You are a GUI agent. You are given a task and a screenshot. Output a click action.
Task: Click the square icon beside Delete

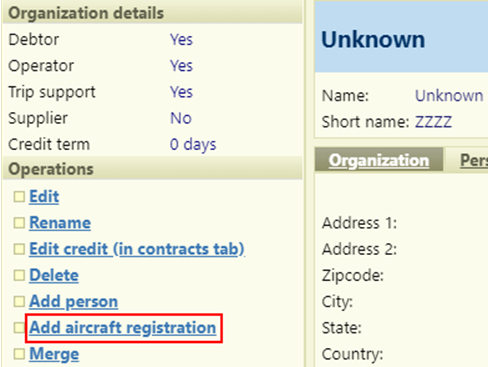(x=19, y=275)
